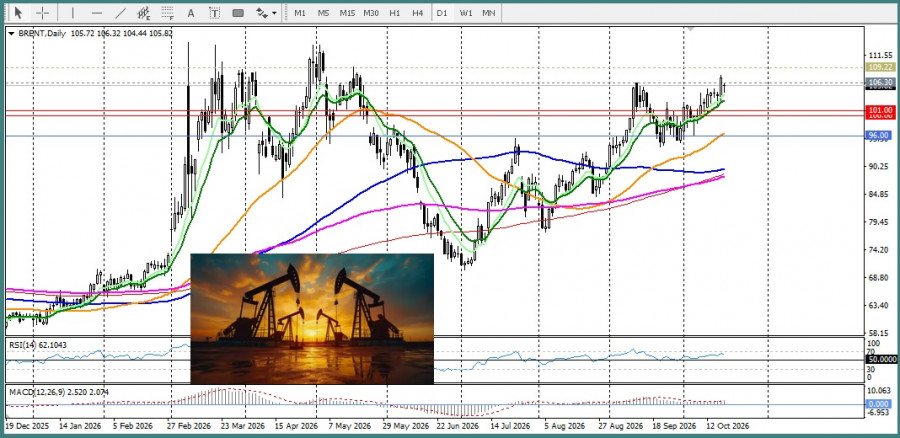Switch chart to M1 timeframe
Viewport: 900px width, 438px height.
pos(300,13)
